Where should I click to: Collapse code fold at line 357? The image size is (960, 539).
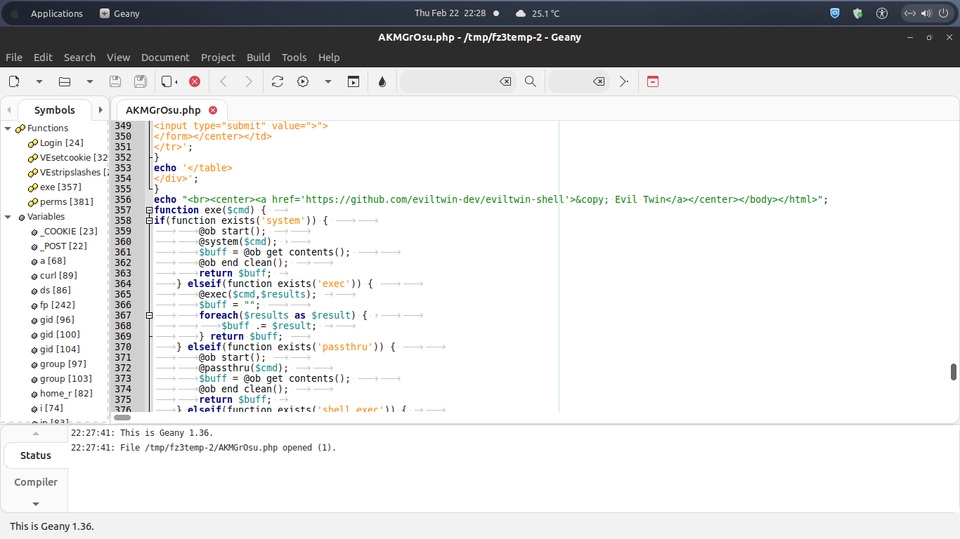point(149,210)
